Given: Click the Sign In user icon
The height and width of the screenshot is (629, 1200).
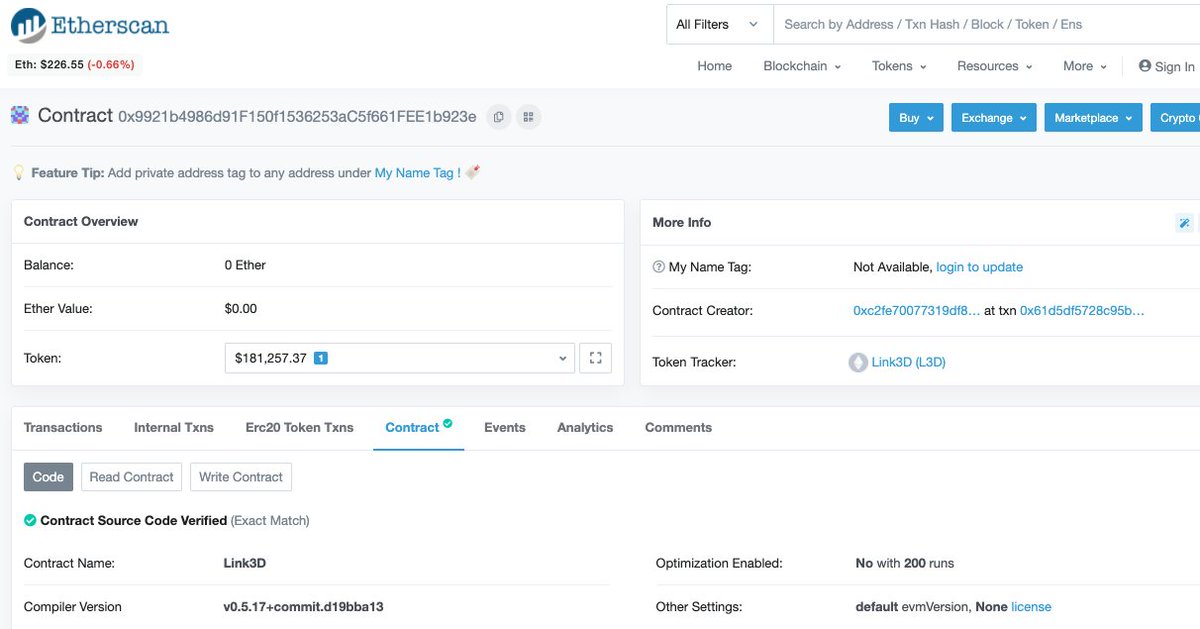Looking at the screenshot, I should [1144, 66].
